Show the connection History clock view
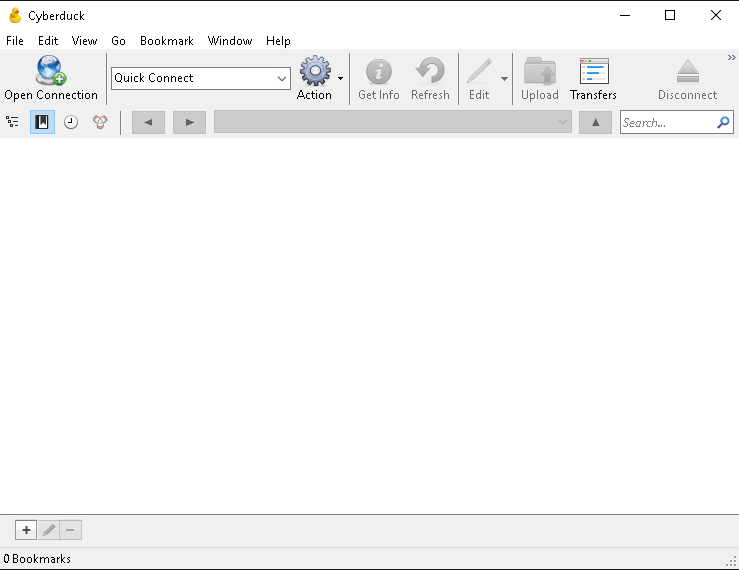 point(71,122)
